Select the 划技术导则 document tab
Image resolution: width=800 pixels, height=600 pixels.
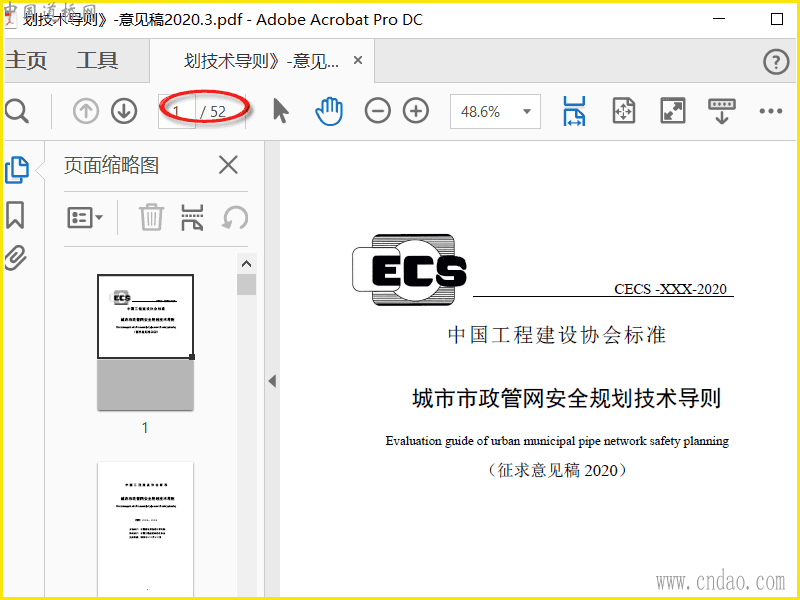click(261, 61)
